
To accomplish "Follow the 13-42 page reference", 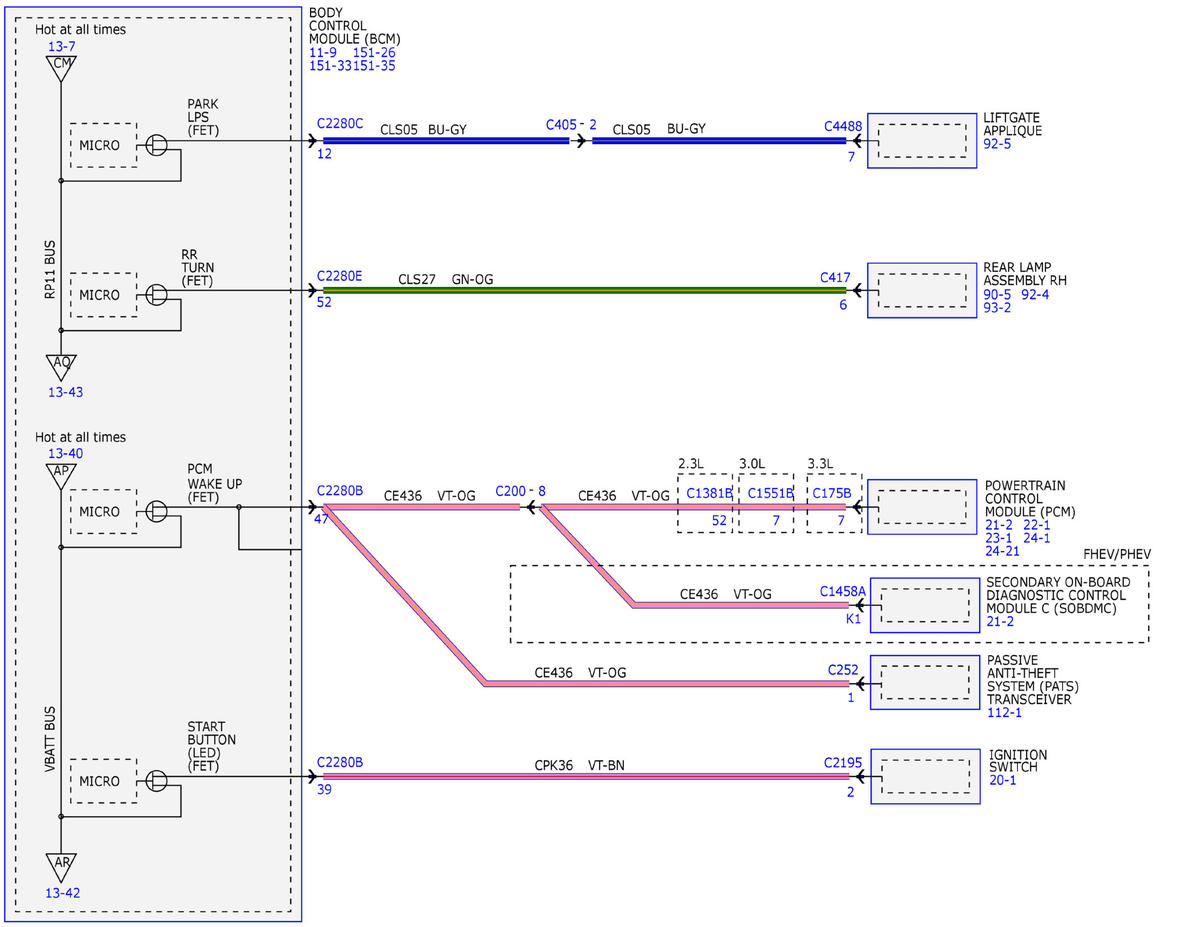I will tap(65, 892).
